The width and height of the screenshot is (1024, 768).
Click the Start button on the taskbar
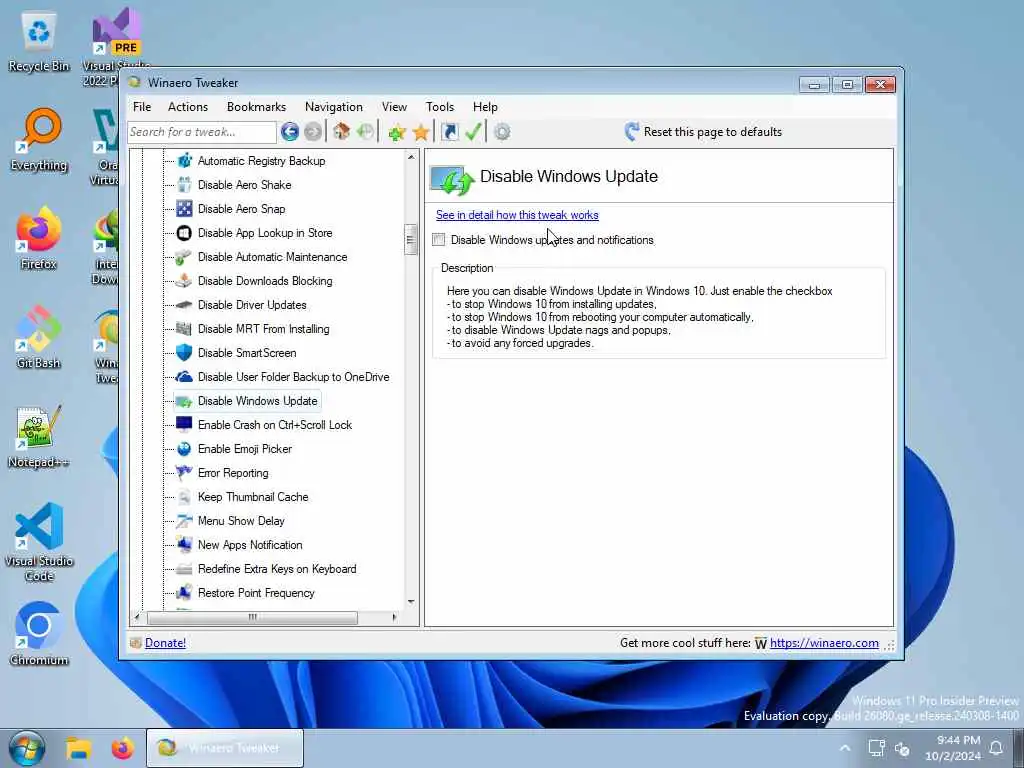coord(27,748)
